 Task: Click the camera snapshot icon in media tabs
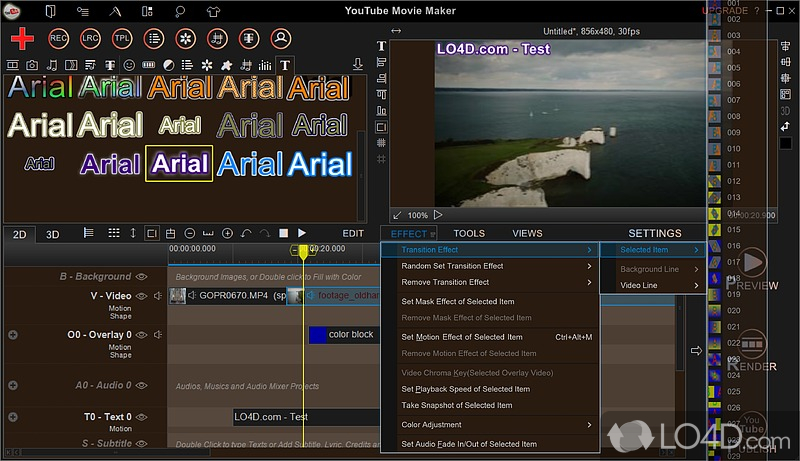coord(32,65)
